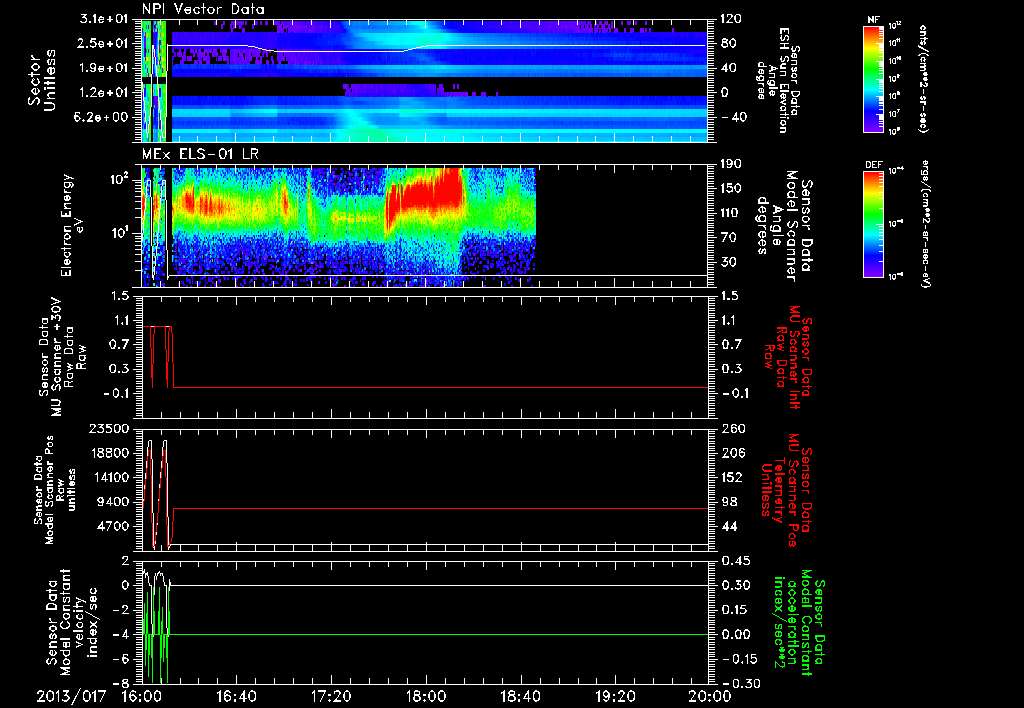Image resolution: width=1024 pixels, height=708 pixels.
Task: Click the NF label above color bar
Action: [873, 20]
